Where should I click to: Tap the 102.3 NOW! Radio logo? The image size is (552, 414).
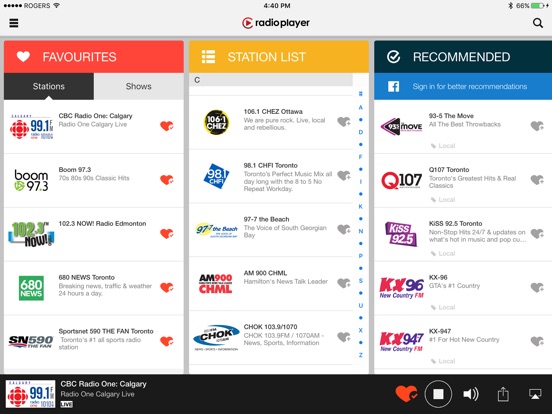[31, 234]
